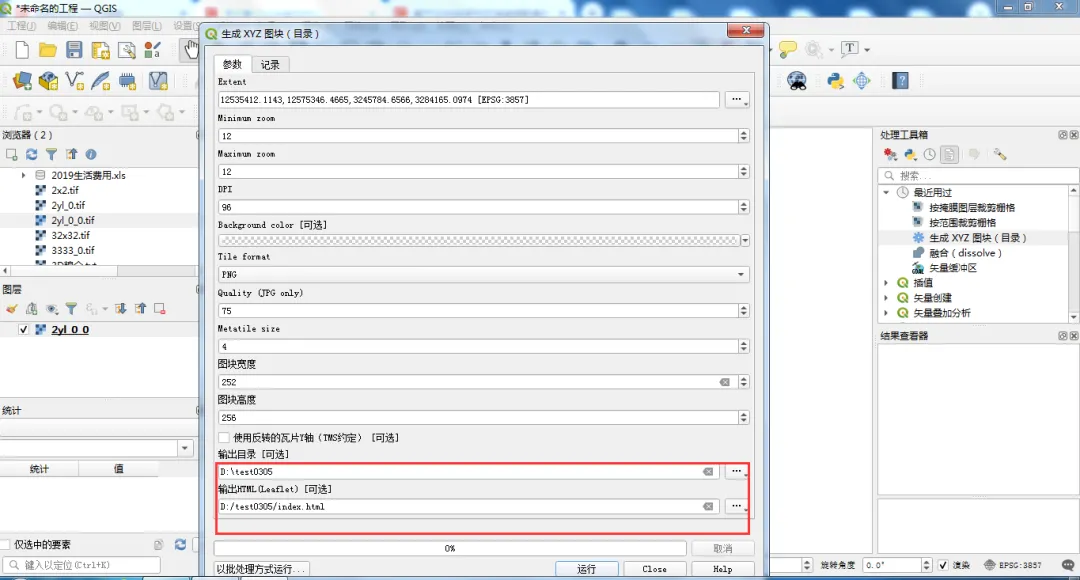The height and width of the screenshot is (580, 1080).
Task: Create a new project with blank page icon
Action: click(x=22, y=50)
